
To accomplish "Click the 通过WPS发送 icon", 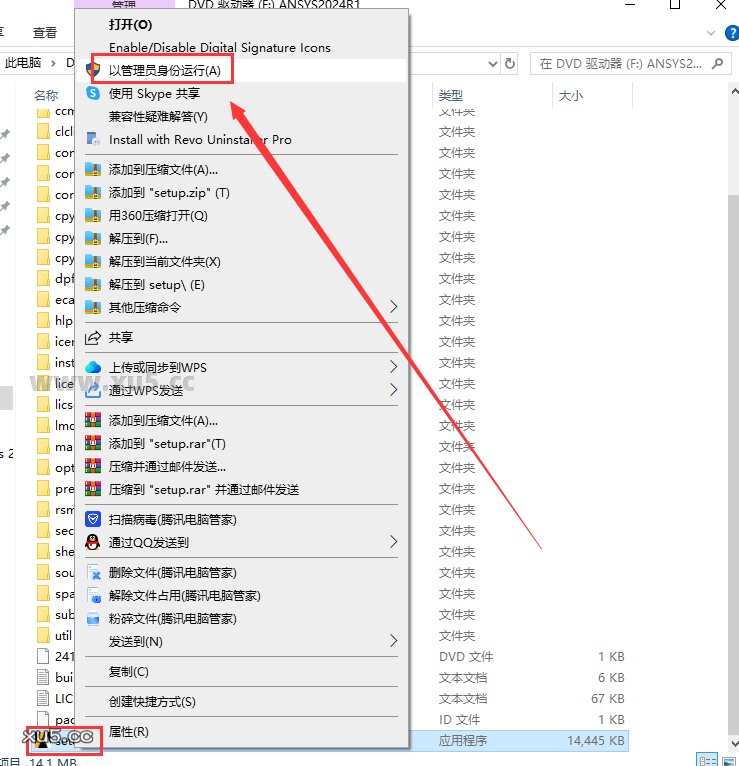I will (x=93, y=390).
